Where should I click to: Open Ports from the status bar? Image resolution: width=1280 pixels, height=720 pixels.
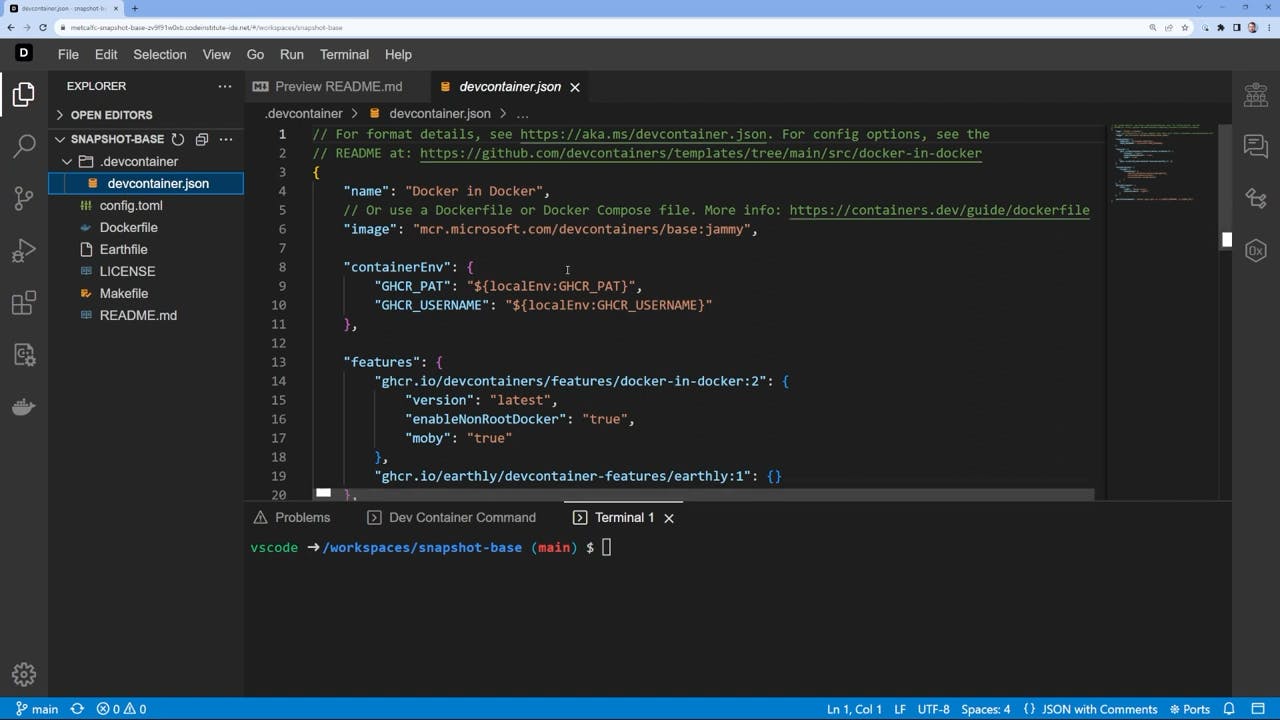coord(1188,709)
